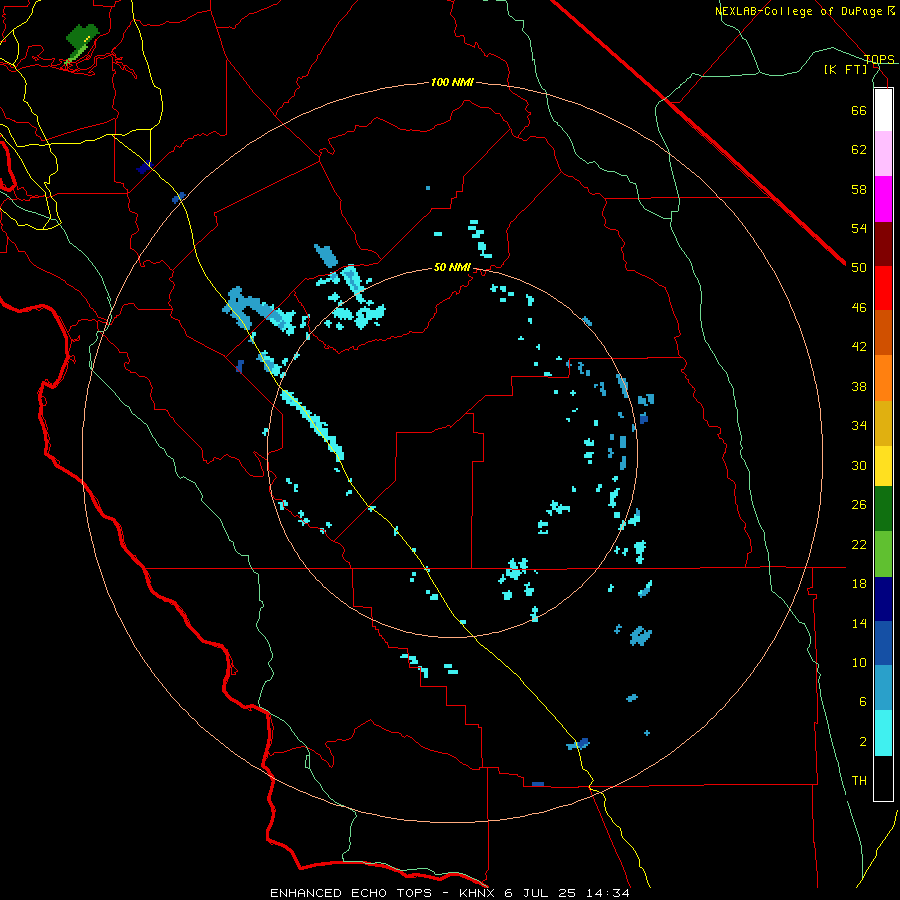Click the gold legend color band
This screenshot has height=900, width=900.
coord(883,422)
